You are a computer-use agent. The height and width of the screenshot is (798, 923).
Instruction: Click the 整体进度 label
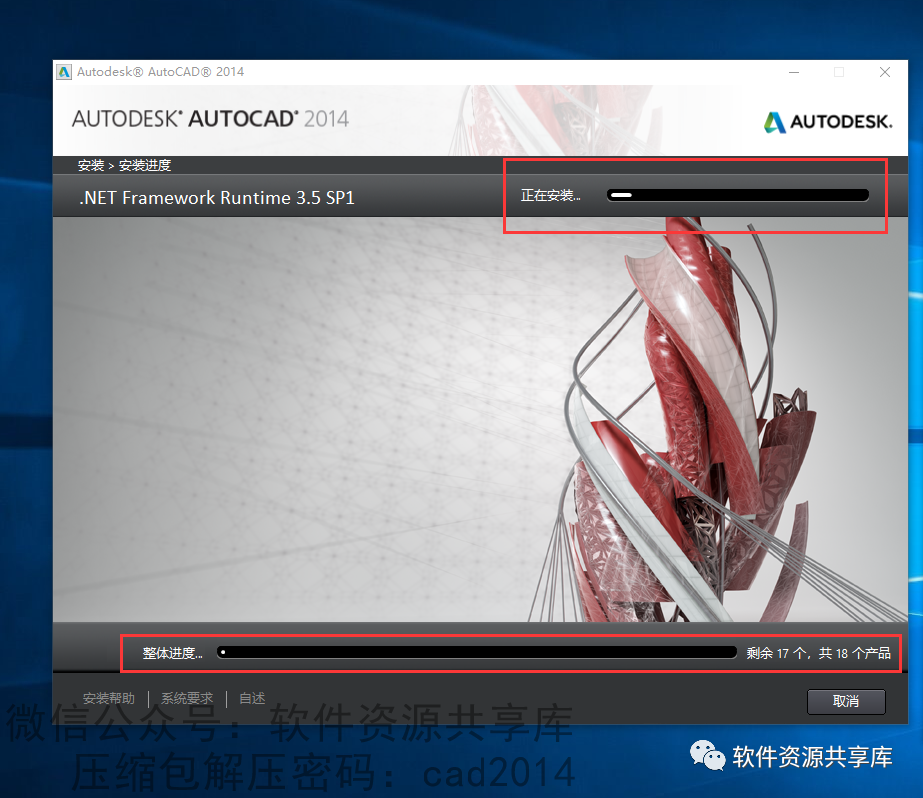tap(172, 653)
